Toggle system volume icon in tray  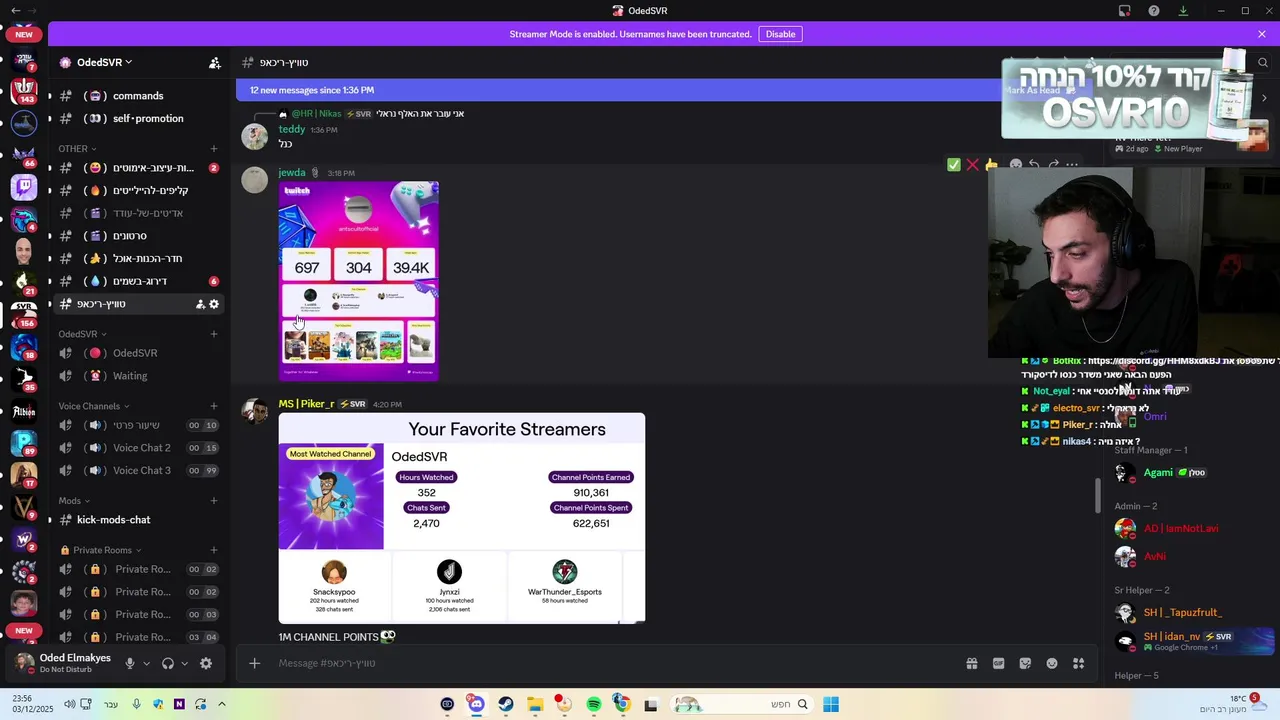[x=70, y=704]
